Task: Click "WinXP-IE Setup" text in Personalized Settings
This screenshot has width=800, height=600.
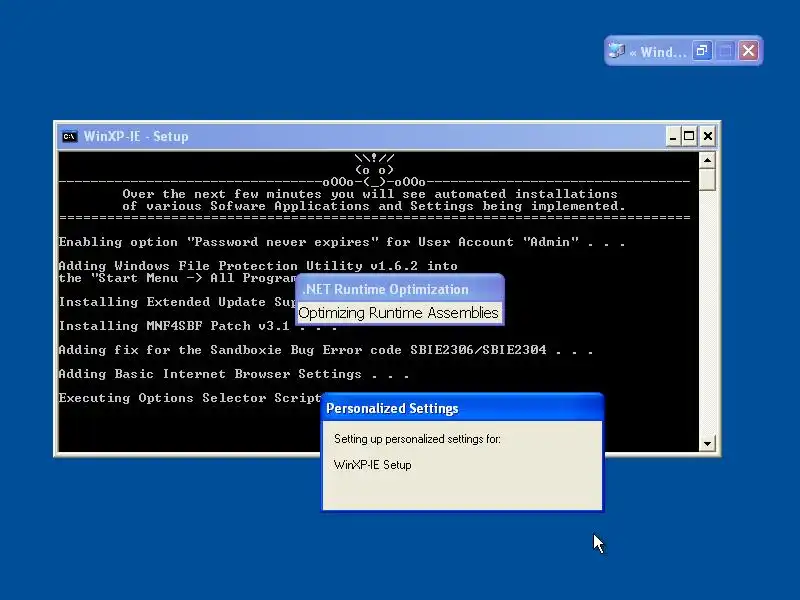Action: pos(372,465)
